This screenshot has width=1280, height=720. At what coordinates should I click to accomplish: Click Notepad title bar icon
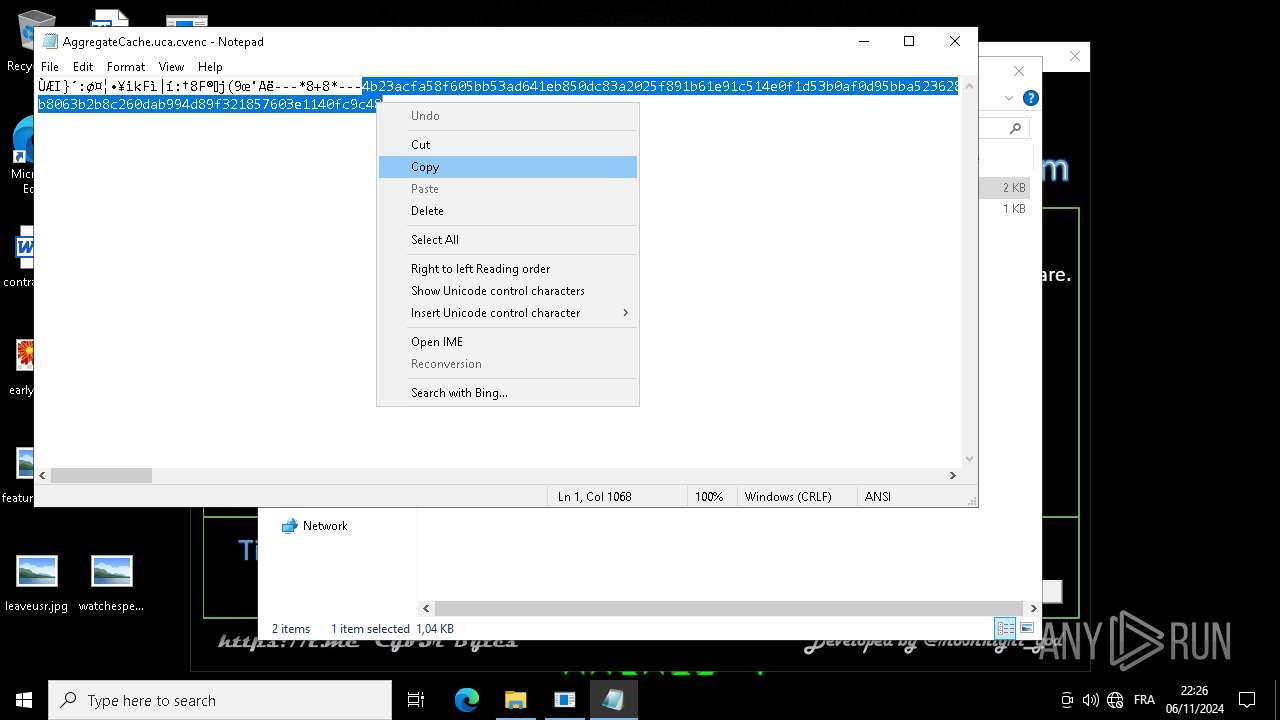[50, 42]
